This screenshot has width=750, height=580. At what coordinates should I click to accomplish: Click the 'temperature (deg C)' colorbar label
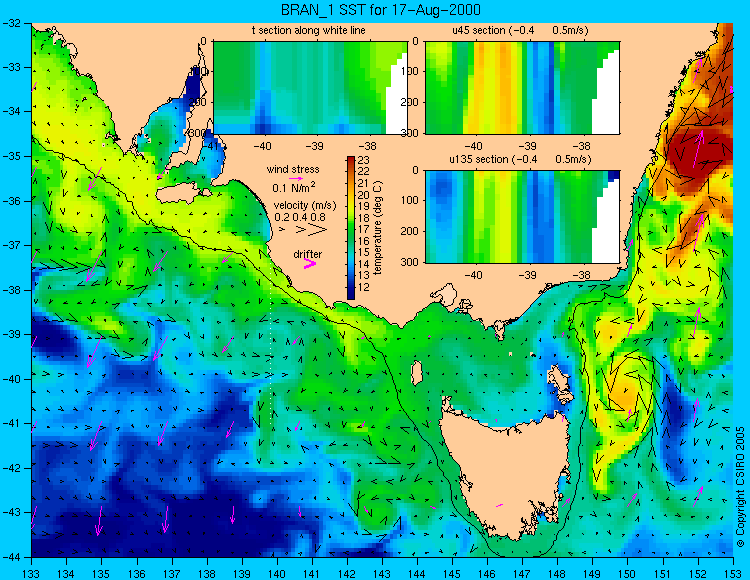click(378, 228)
